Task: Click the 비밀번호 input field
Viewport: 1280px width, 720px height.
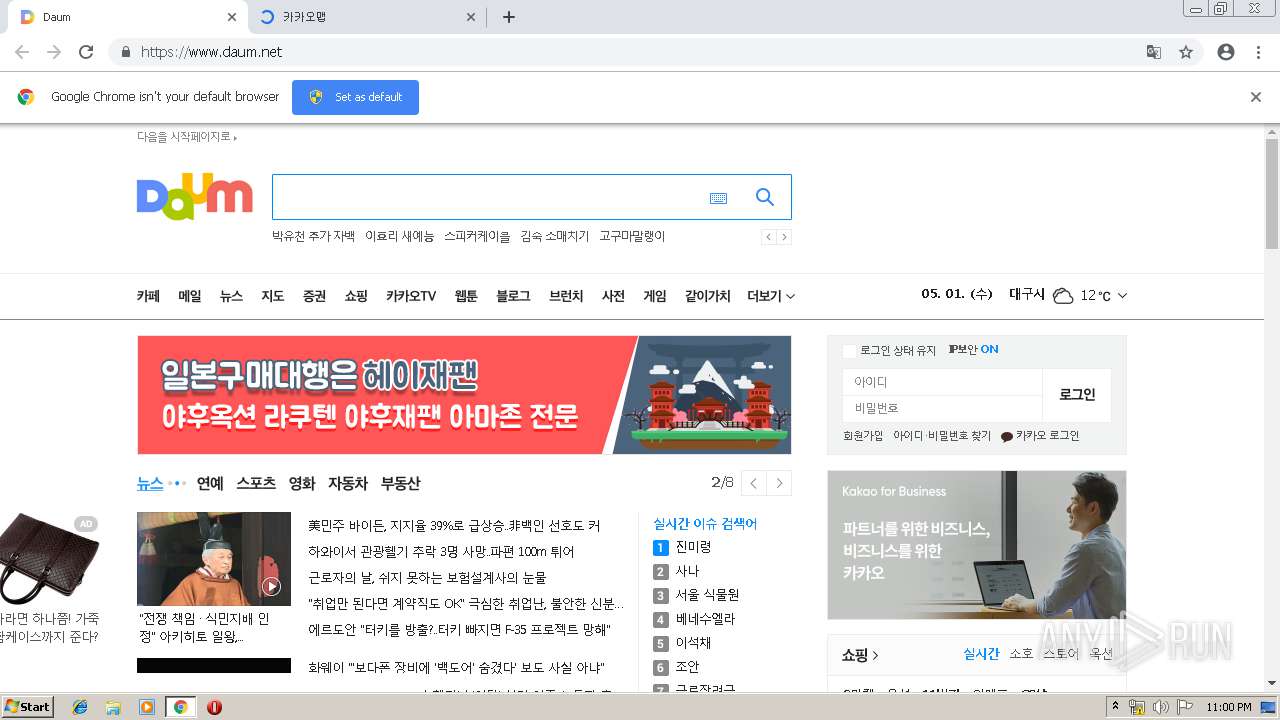Action: 942,408
